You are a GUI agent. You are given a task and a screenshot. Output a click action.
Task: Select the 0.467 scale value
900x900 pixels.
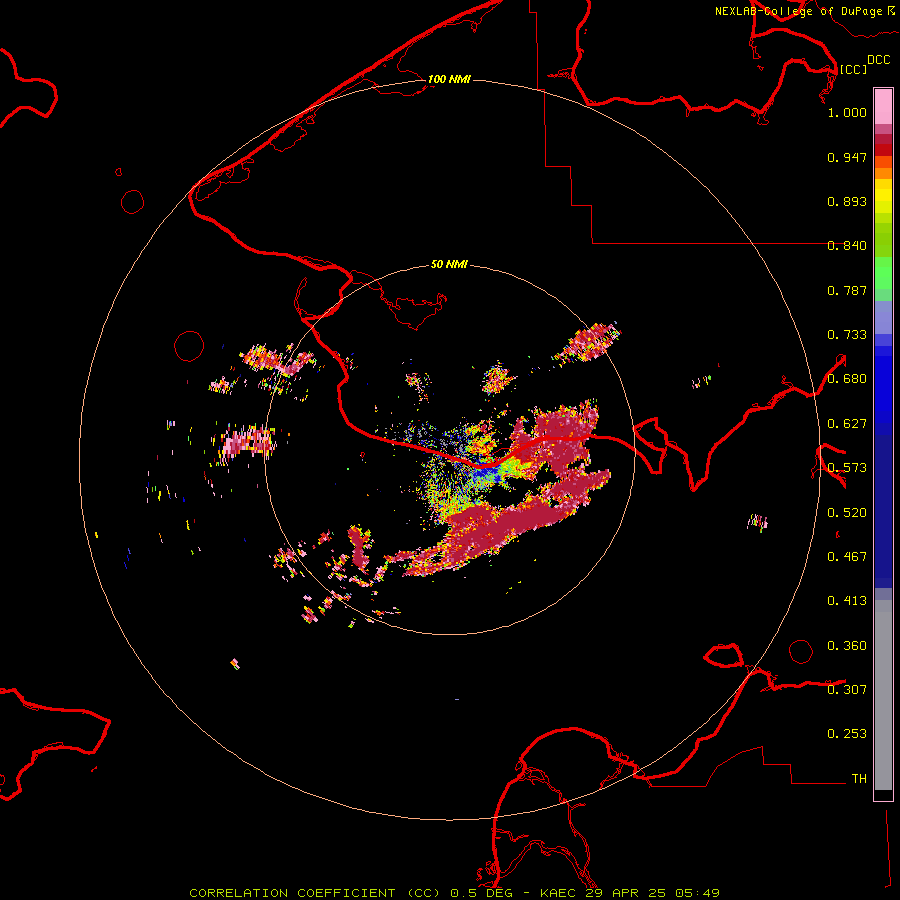click(847, 557)
